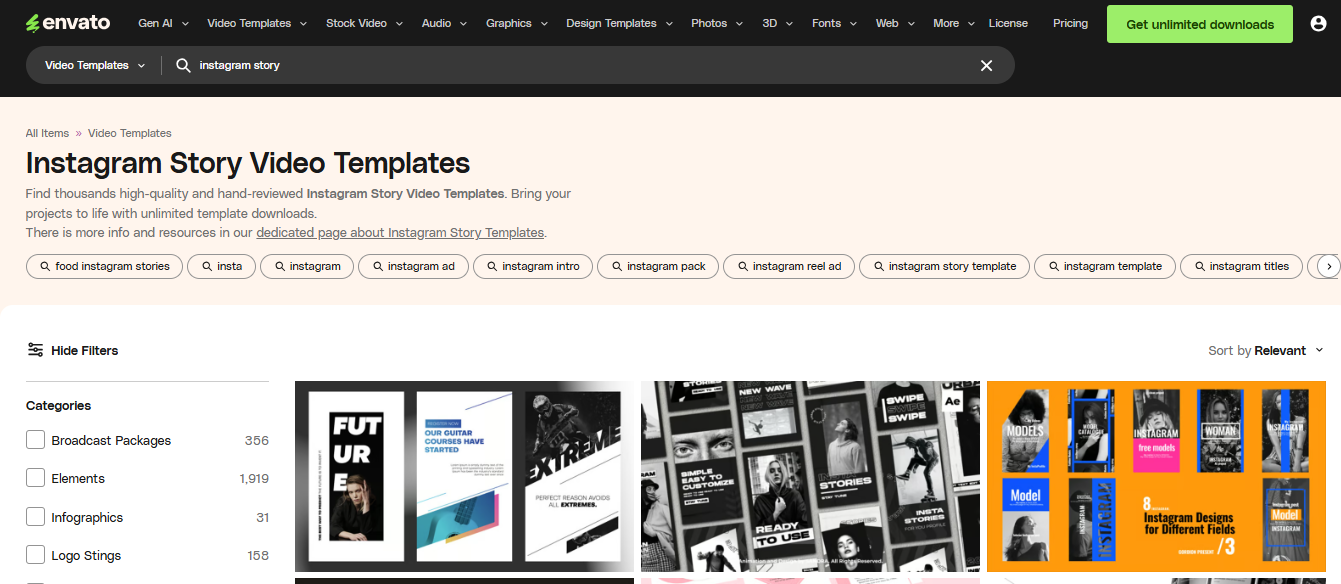Click magnifier icon in 'instagram pack' tag
This screenshot has height=584, width=1341.
(617, 266)
